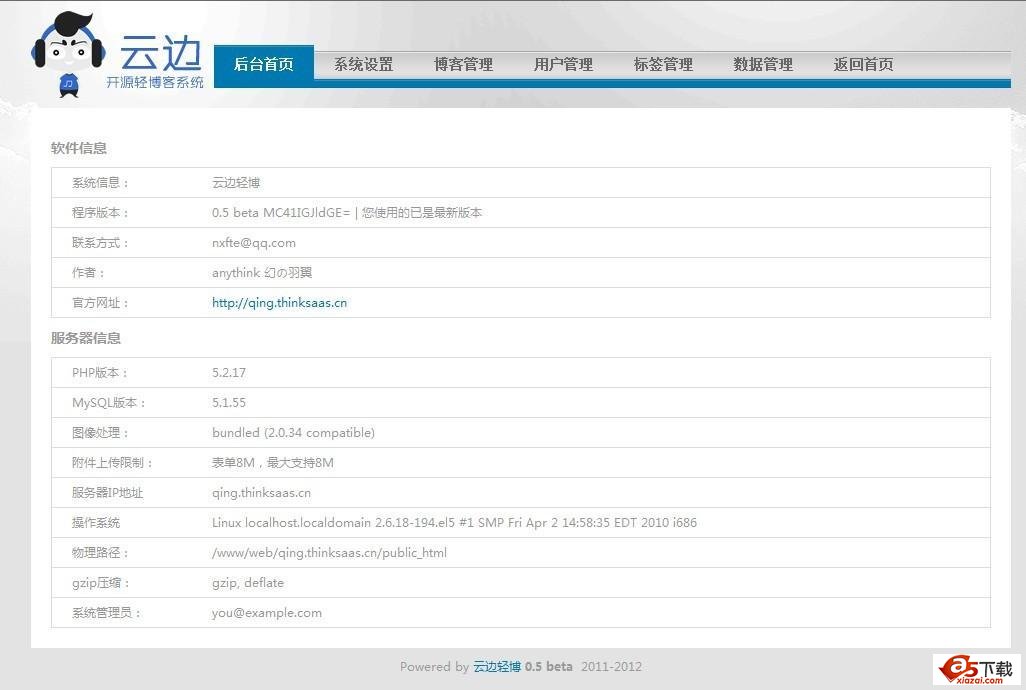Click the author value anythink 幻の羽翼
1026x690 pixels.
(262, 273)
